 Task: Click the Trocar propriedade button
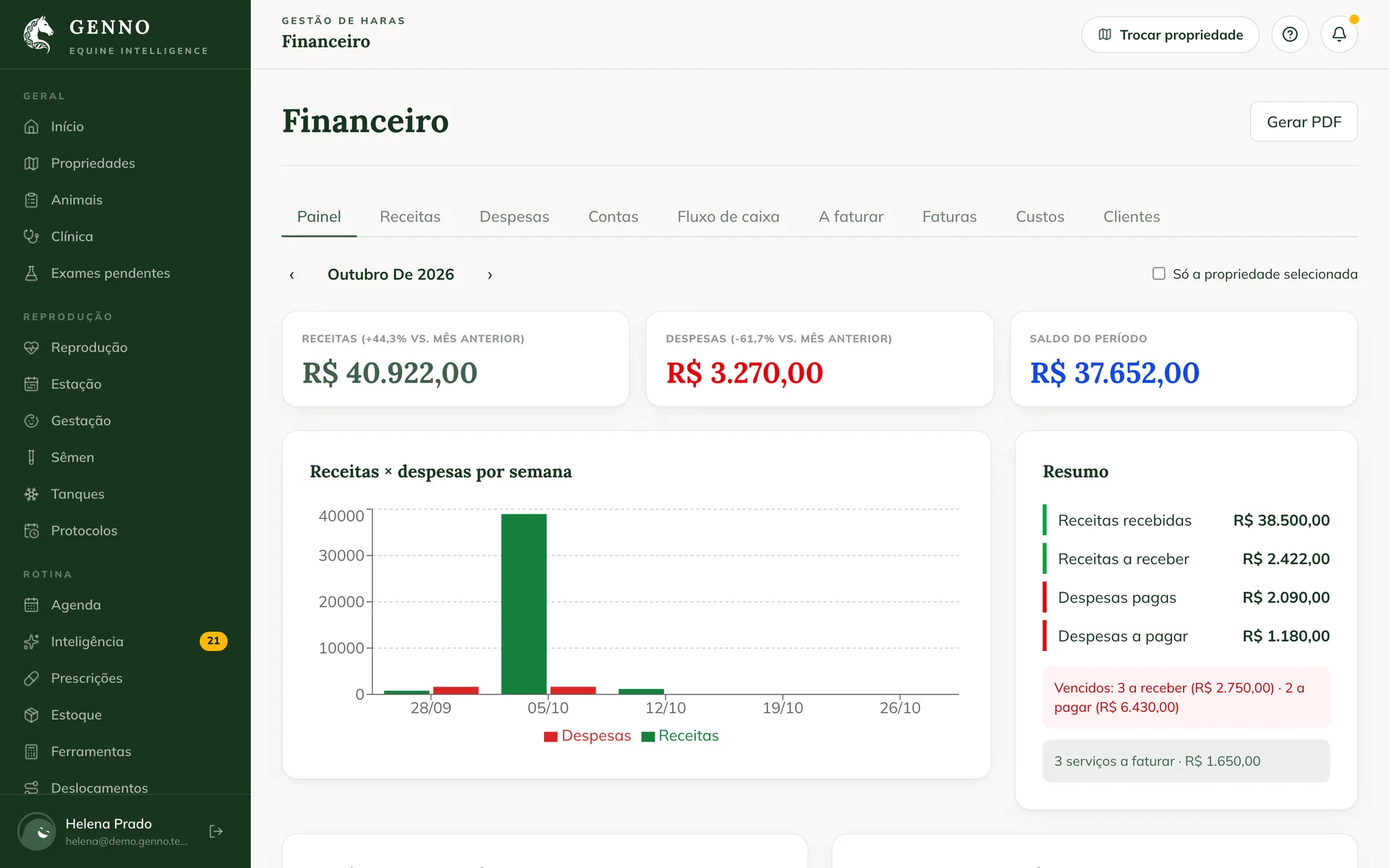1170,34
